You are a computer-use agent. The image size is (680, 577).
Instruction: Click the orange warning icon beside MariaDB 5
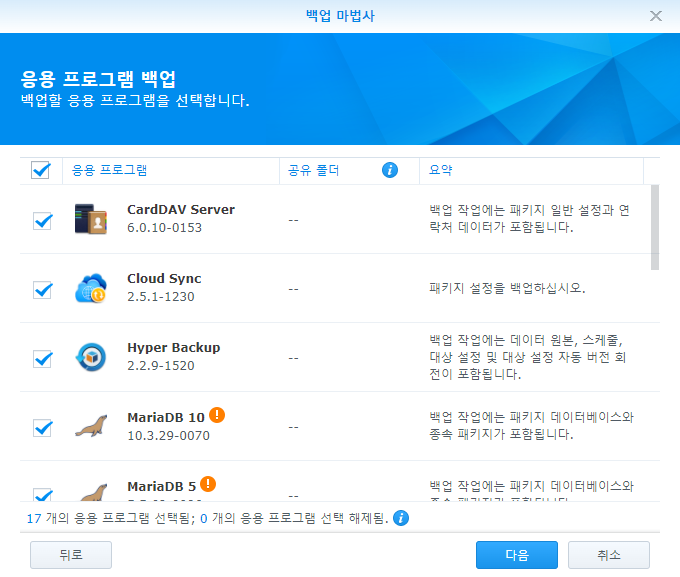tap(208, 484)
